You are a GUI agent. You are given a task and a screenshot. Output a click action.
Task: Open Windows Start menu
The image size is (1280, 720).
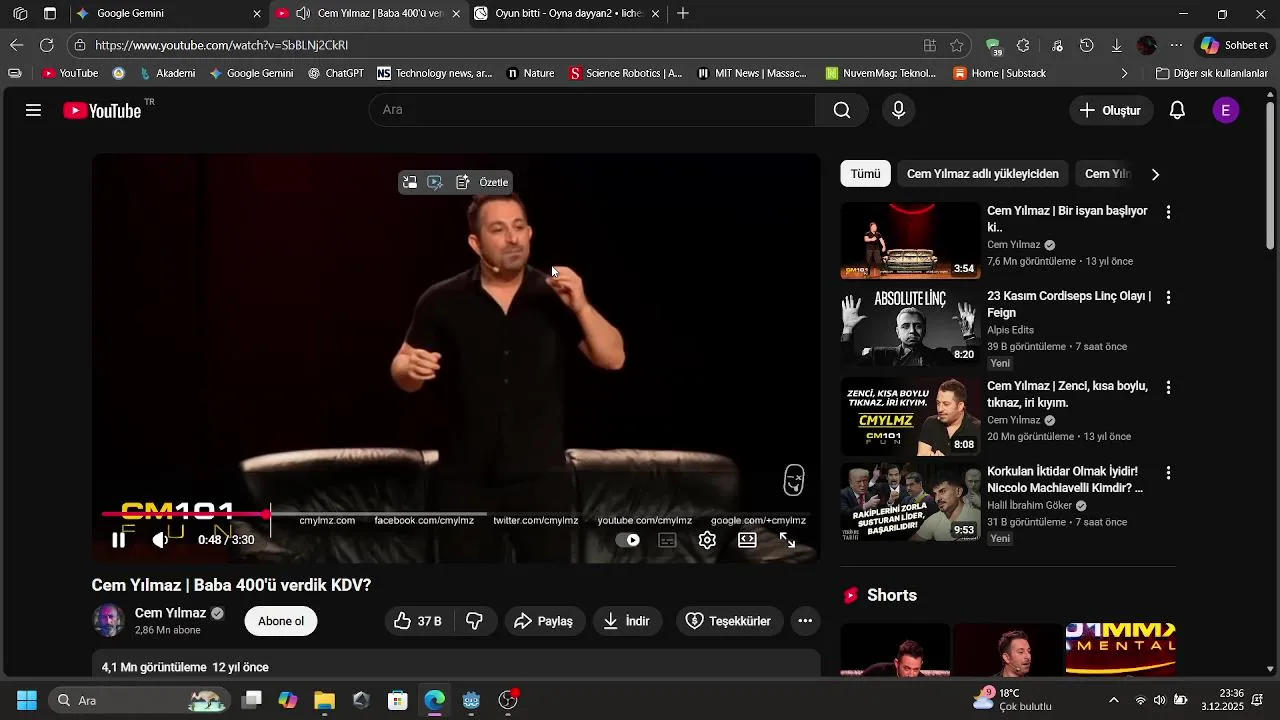coord(27,700)
